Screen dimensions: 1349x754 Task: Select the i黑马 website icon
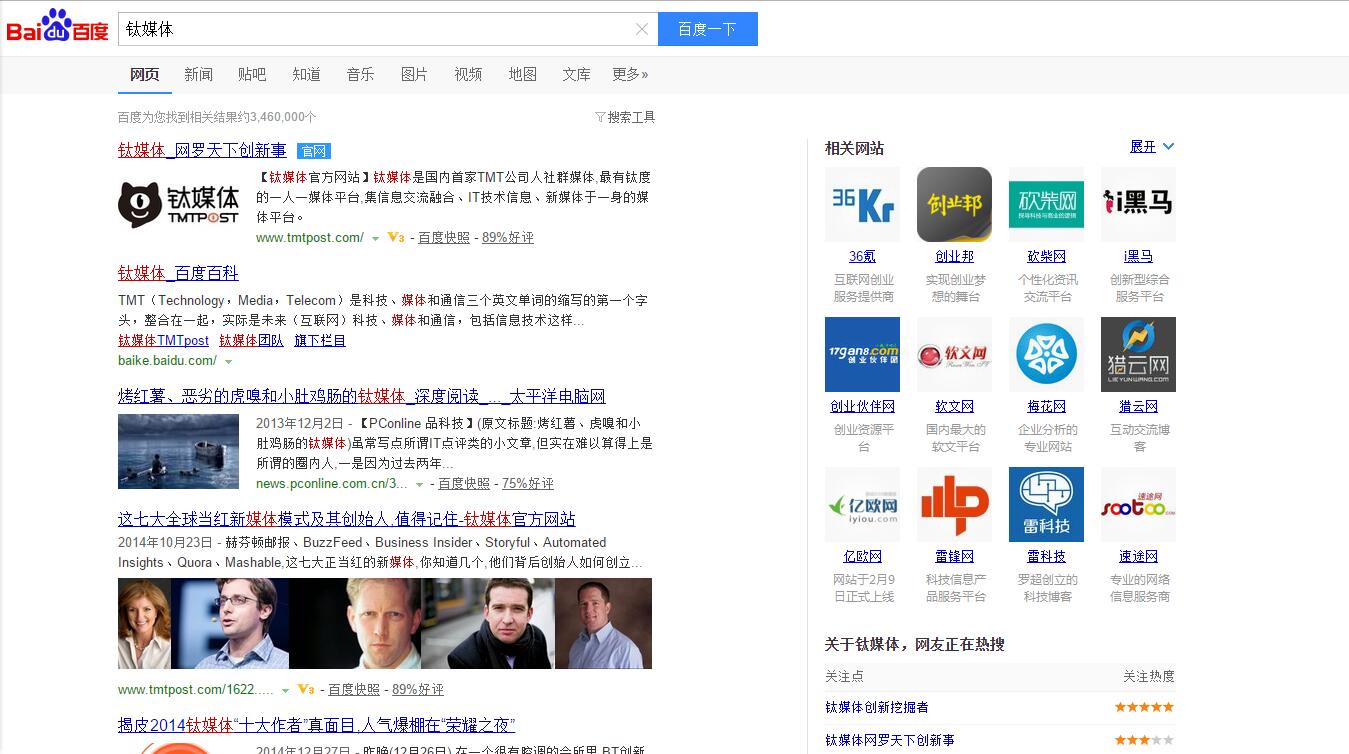point(1138,204)
